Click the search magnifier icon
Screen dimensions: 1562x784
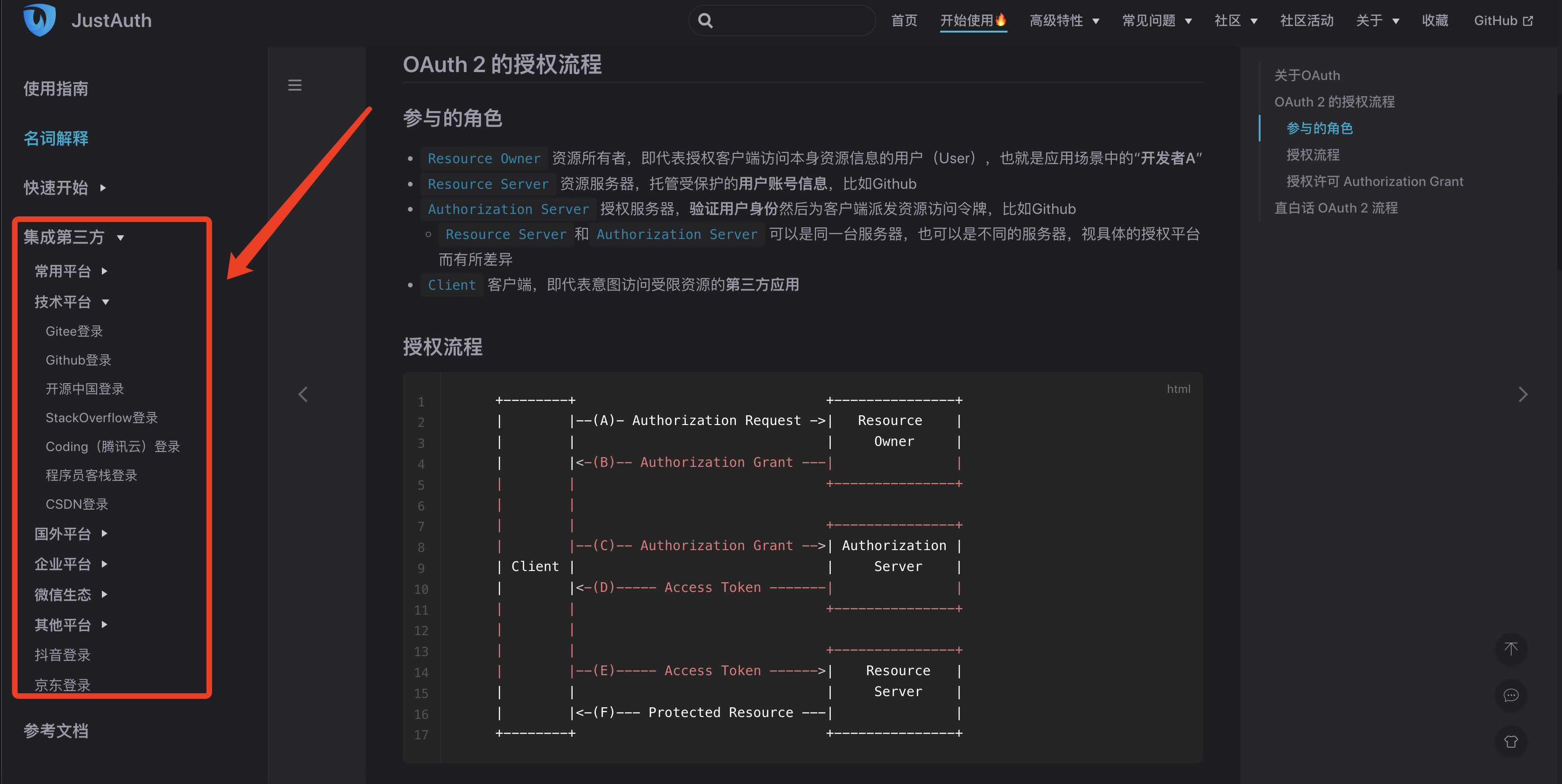point(705,20)
